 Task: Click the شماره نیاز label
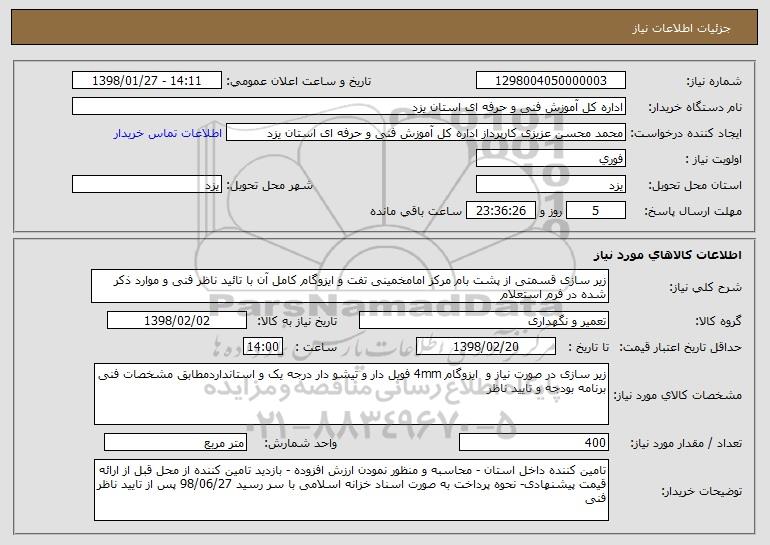point(714,81)
